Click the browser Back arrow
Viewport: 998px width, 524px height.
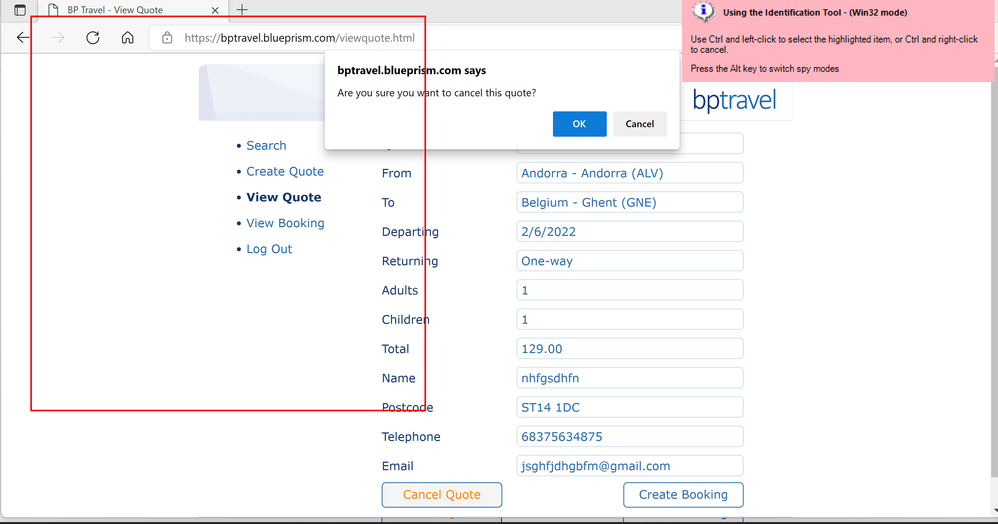(x=23, y=38)
